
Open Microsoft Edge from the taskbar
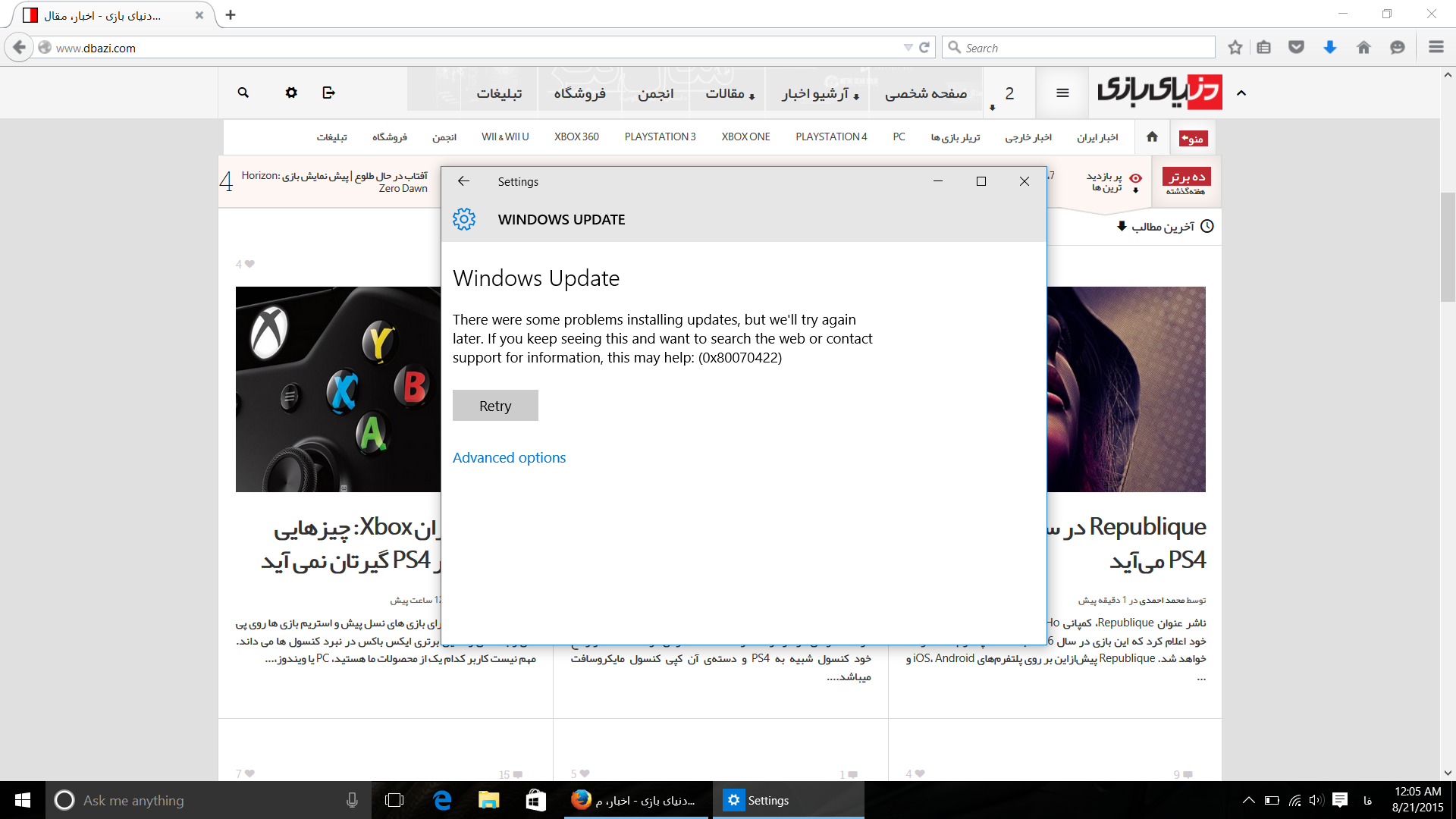tap(442, 800)
